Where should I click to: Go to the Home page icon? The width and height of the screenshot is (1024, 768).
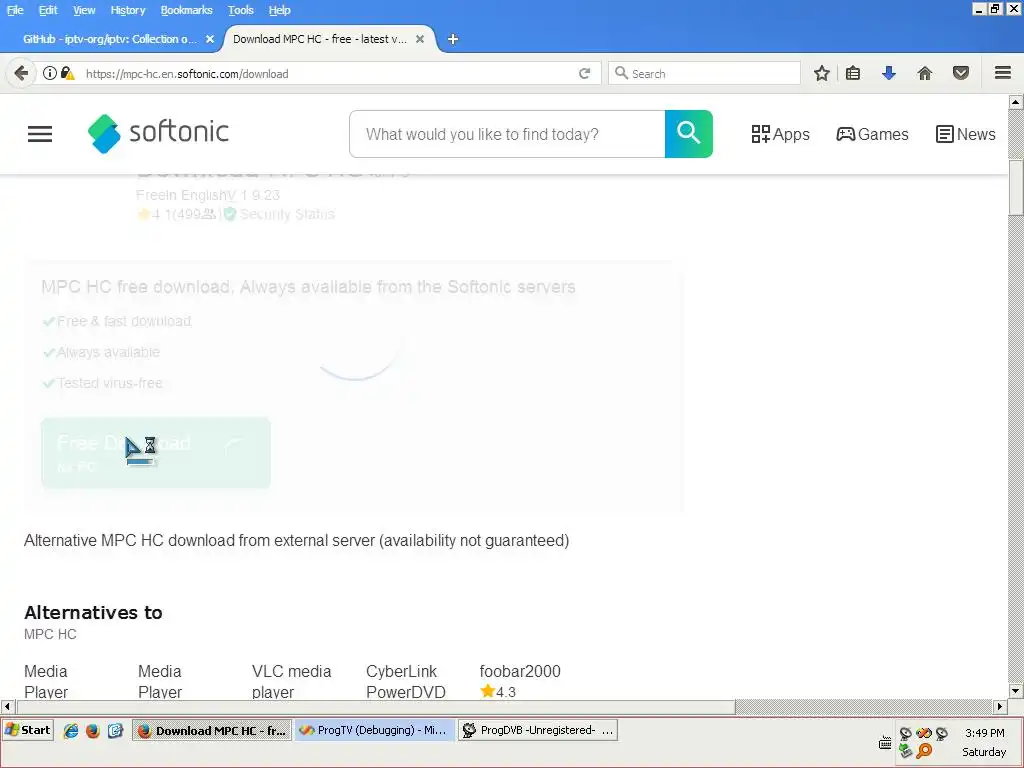[x=925, y=73]
